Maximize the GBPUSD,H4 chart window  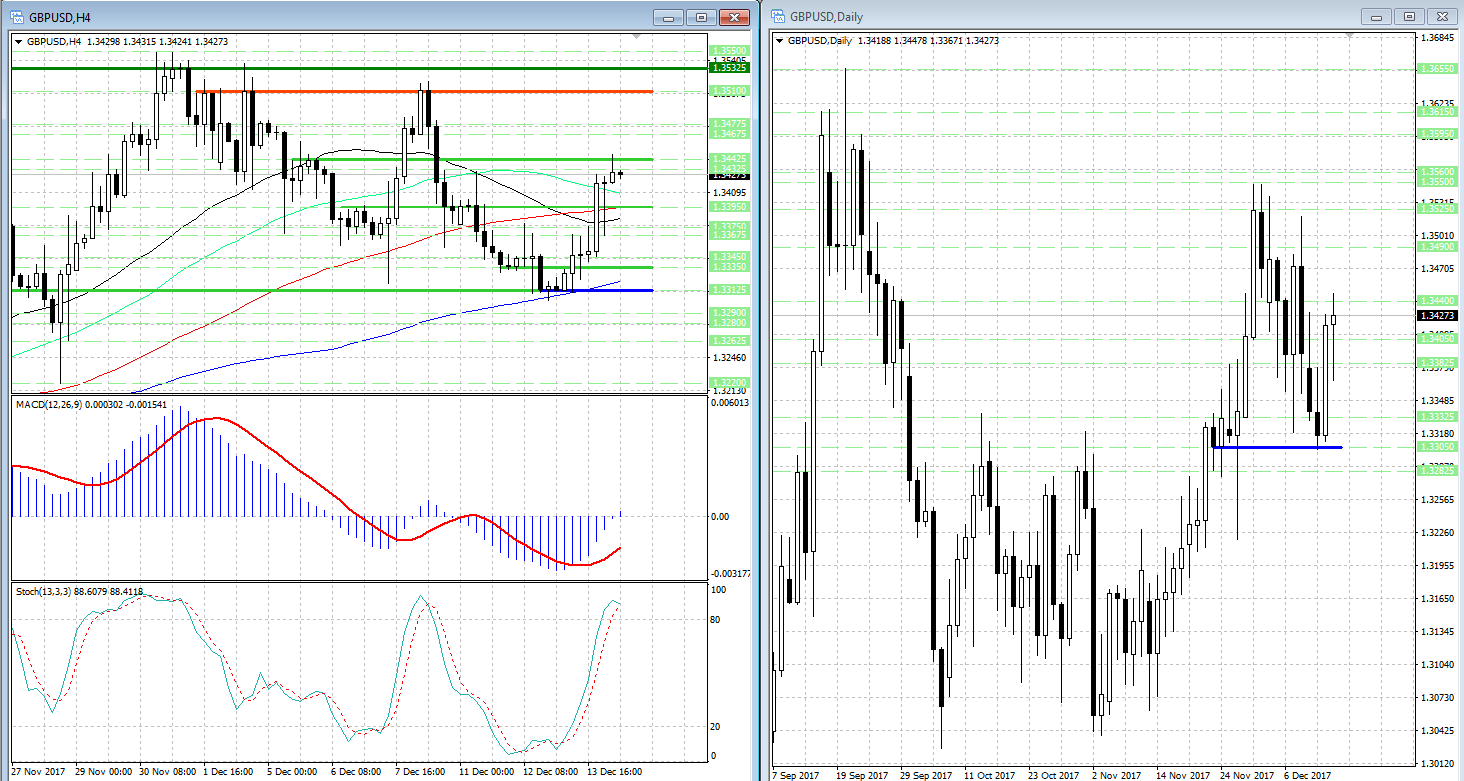coord(701,17)
